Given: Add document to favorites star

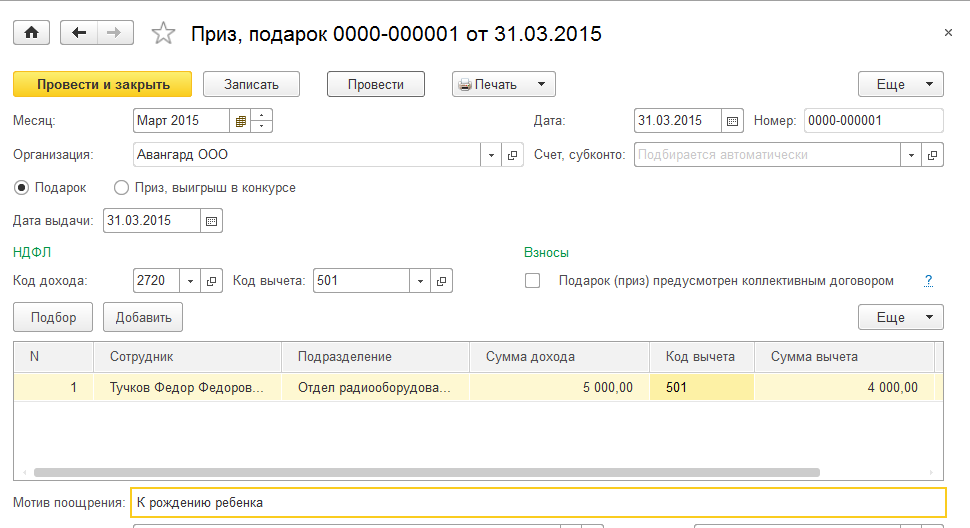Looking at the screenshot, I should (163, 33).
